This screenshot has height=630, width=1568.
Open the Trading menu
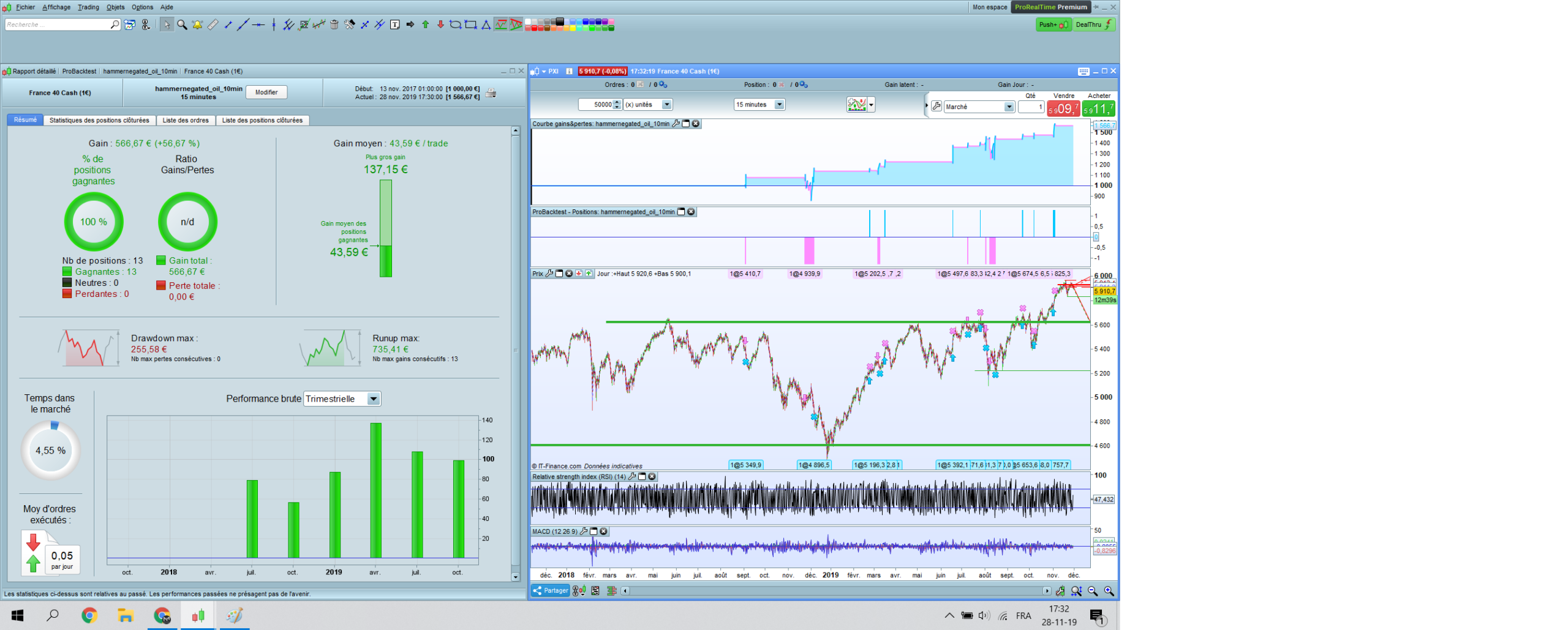88,7
